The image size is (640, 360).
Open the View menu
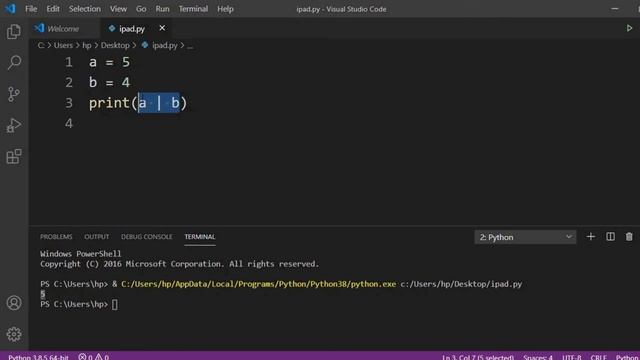pos(118,9)
